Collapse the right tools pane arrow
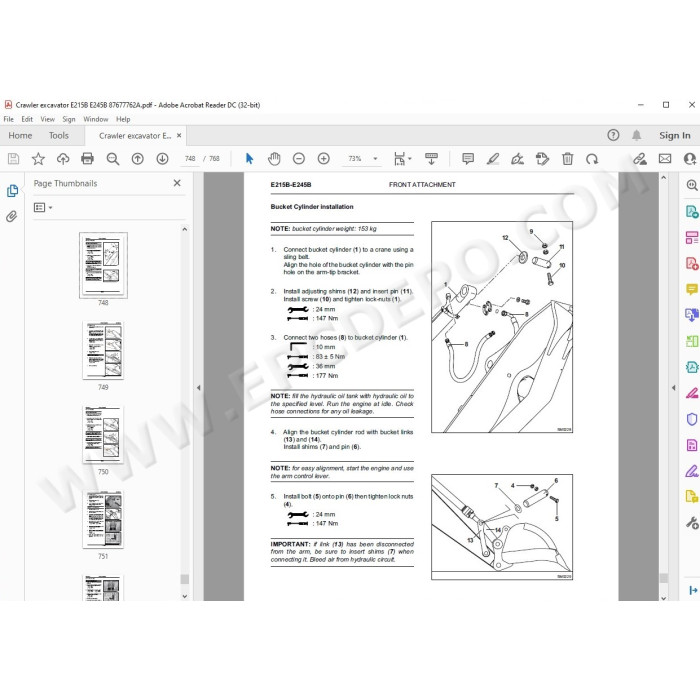 674,388
